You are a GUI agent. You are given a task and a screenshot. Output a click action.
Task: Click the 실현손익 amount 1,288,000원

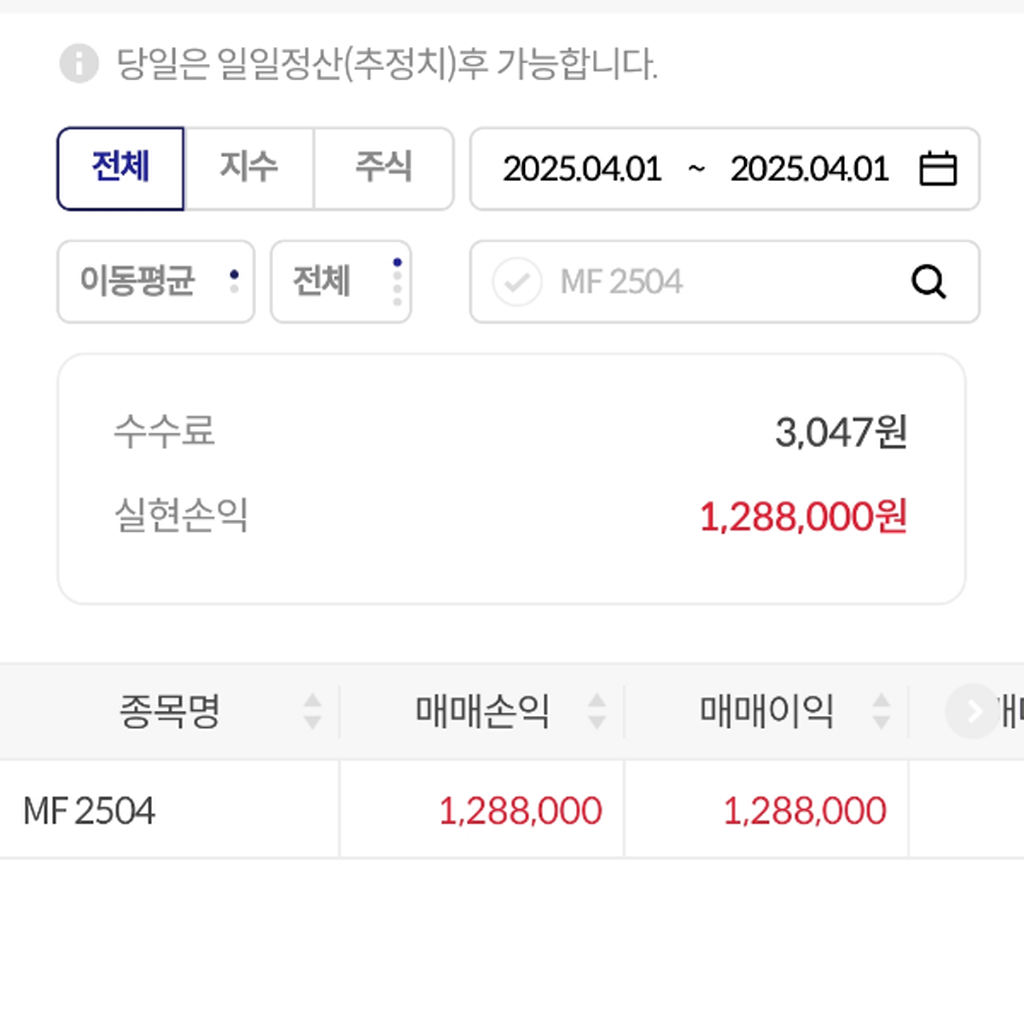[803, 517]
